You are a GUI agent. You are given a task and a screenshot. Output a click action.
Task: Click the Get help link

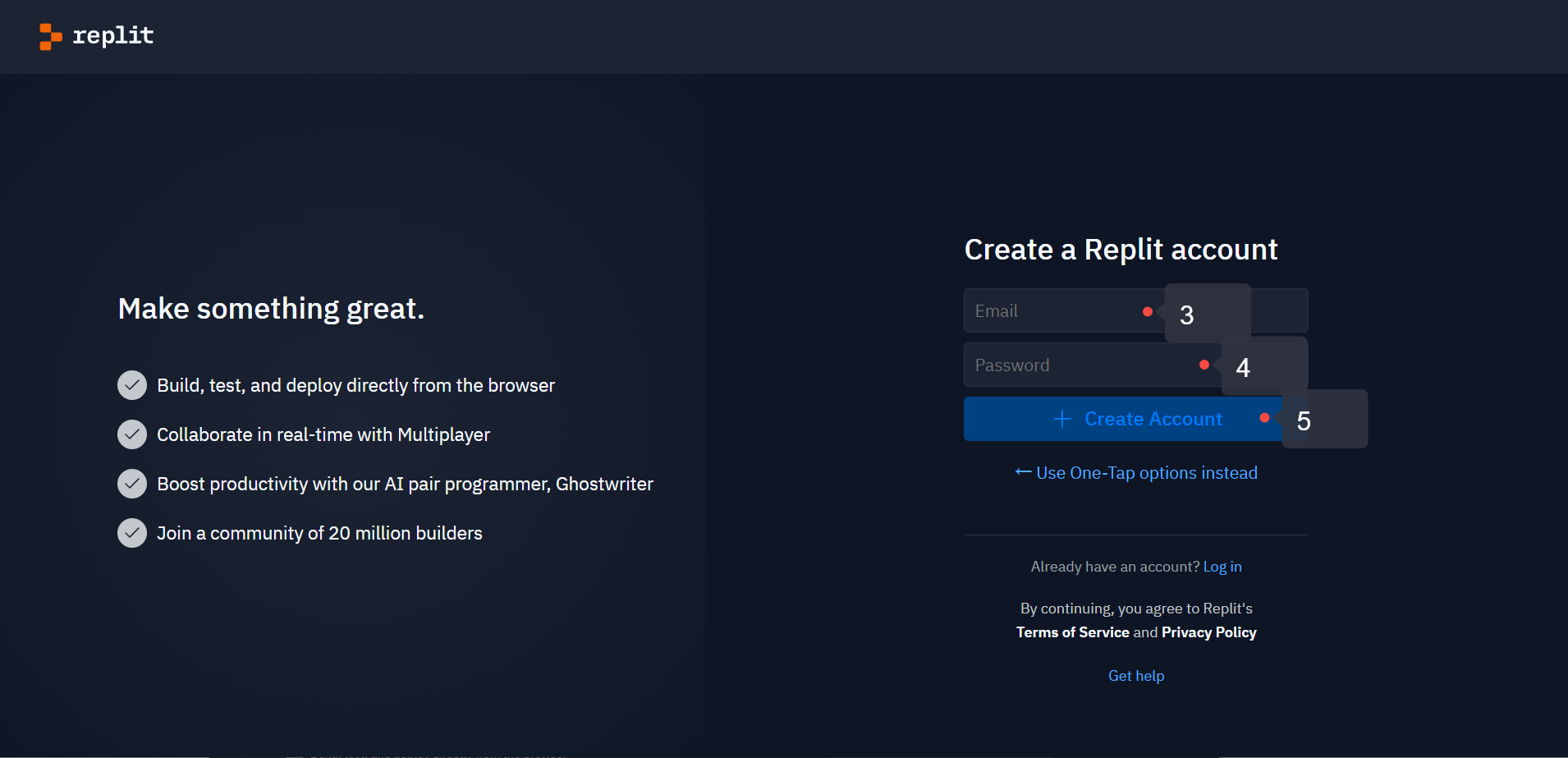click(x=1136, y=676)
